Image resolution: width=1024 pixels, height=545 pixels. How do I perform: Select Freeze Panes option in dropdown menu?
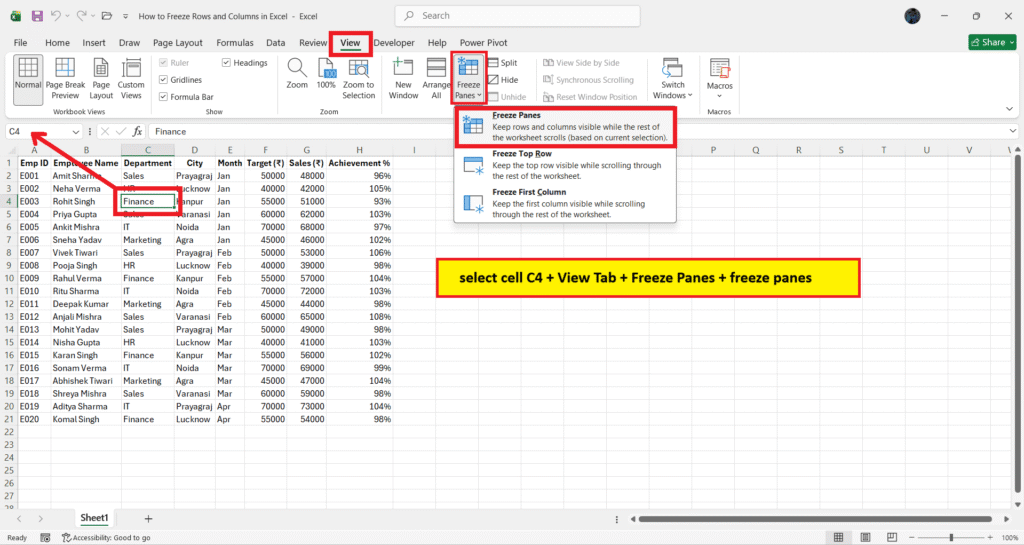click(565, 126)
